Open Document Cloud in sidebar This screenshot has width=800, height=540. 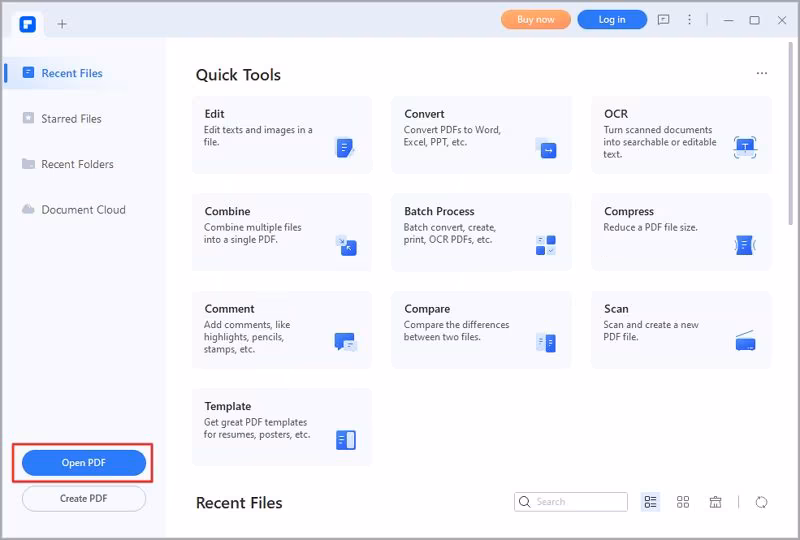point(83,210)
